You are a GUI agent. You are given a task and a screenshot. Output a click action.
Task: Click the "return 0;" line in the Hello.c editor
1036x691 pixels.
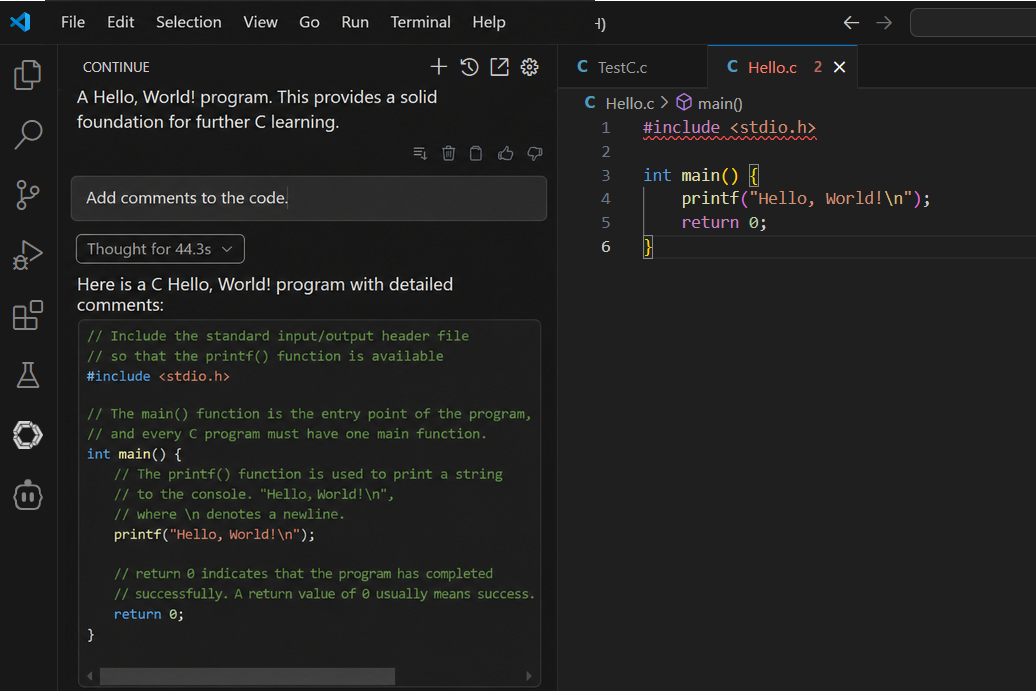(x=724, y=223)
